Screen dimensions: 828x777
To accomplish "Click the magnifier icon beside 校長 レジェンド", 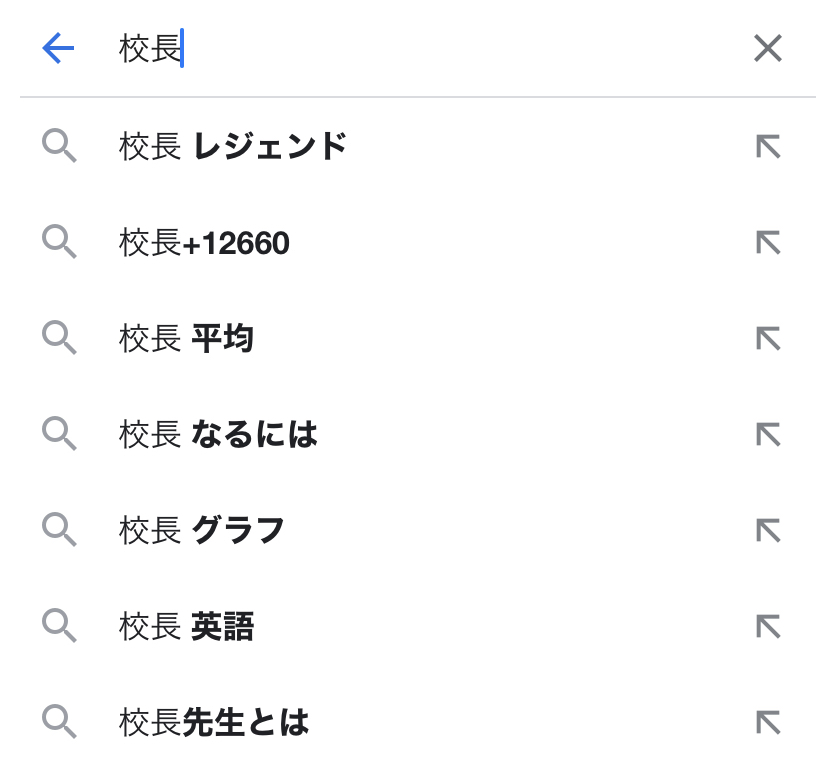I will click(59, 148).
